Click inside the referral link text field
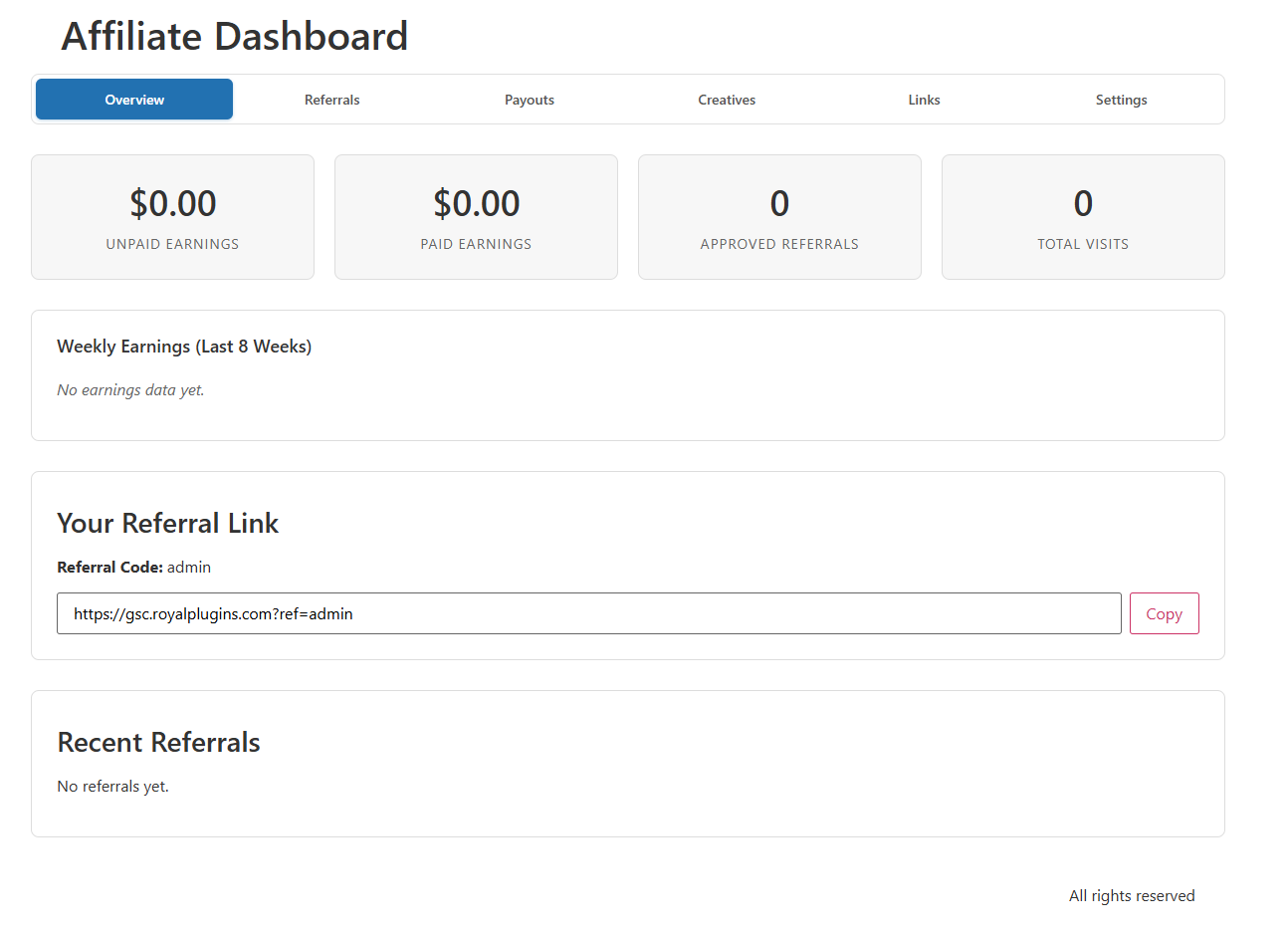 589,613
